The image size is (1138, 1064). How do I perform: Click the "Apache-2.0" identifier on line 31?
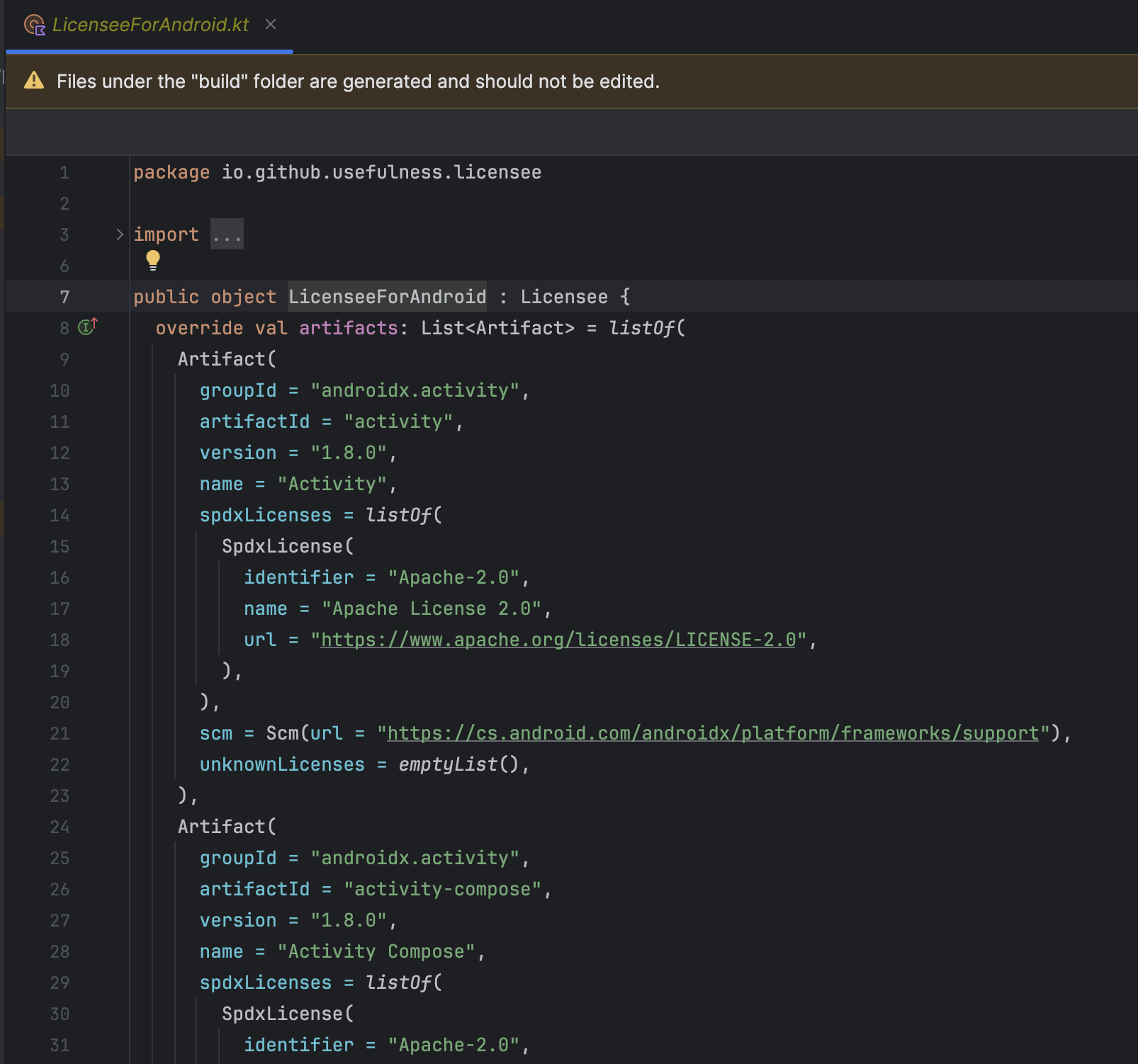coord(453,1045)
